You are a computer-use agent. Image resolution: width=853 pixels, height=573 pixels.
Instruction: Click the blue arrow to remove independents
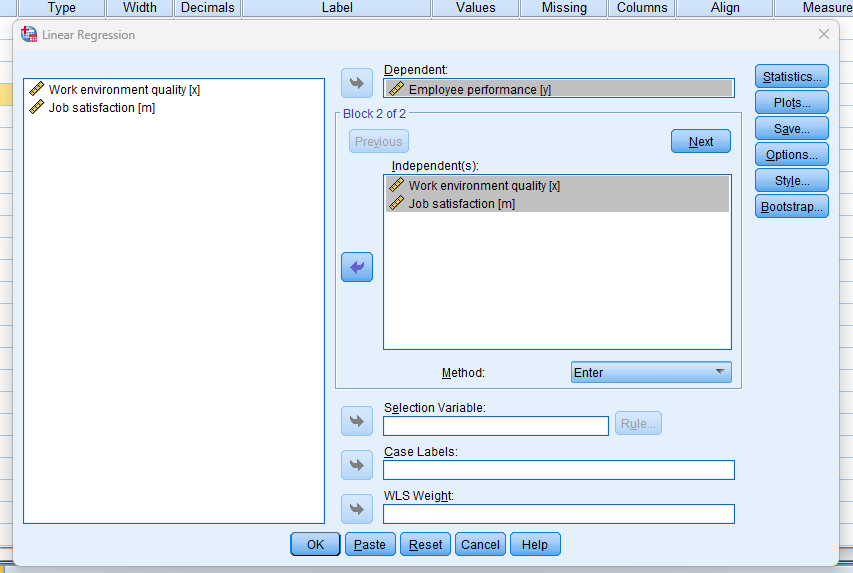tap(357, 267)
